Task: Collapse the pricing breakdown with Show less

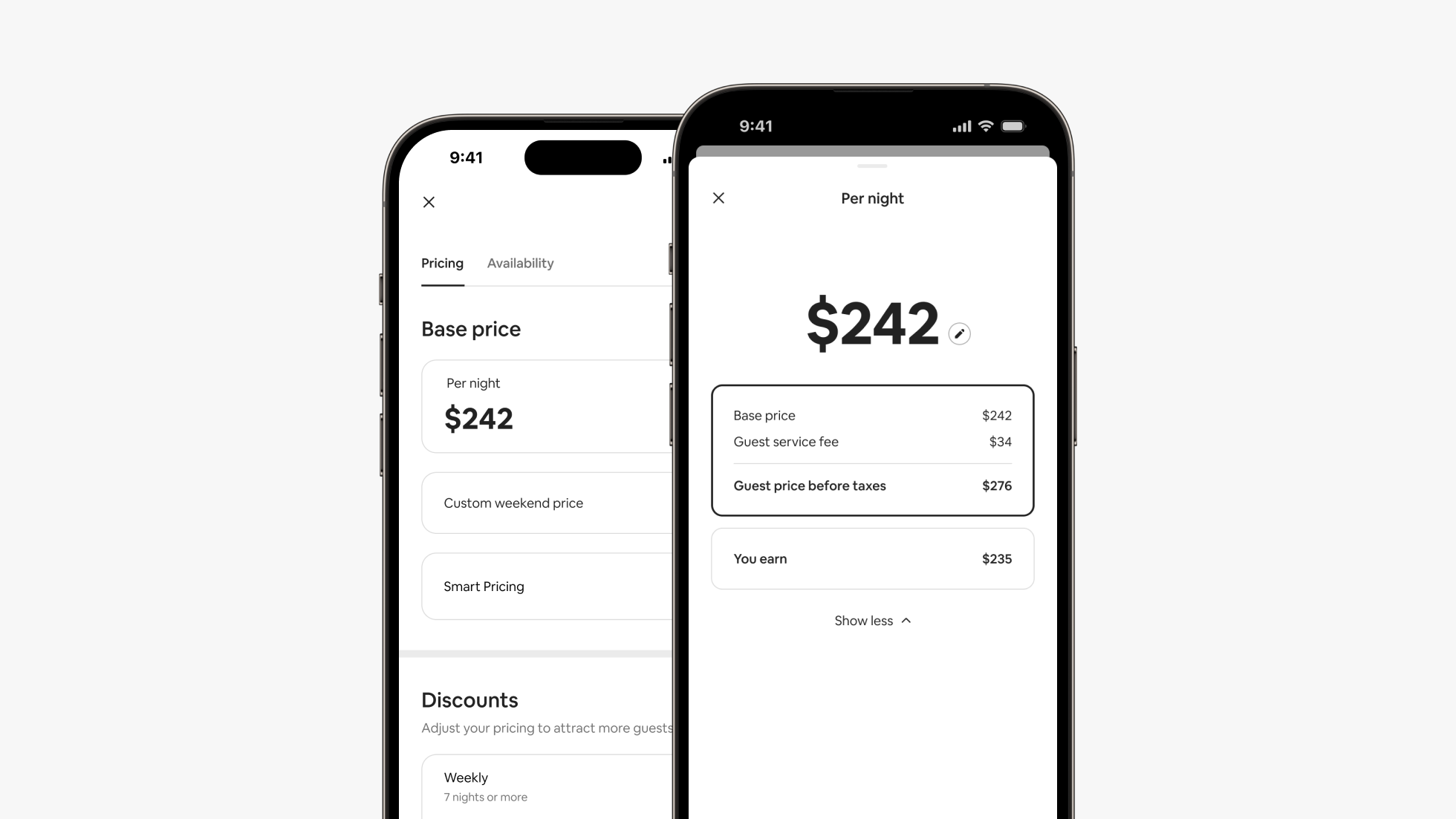Action: [872, 620]
